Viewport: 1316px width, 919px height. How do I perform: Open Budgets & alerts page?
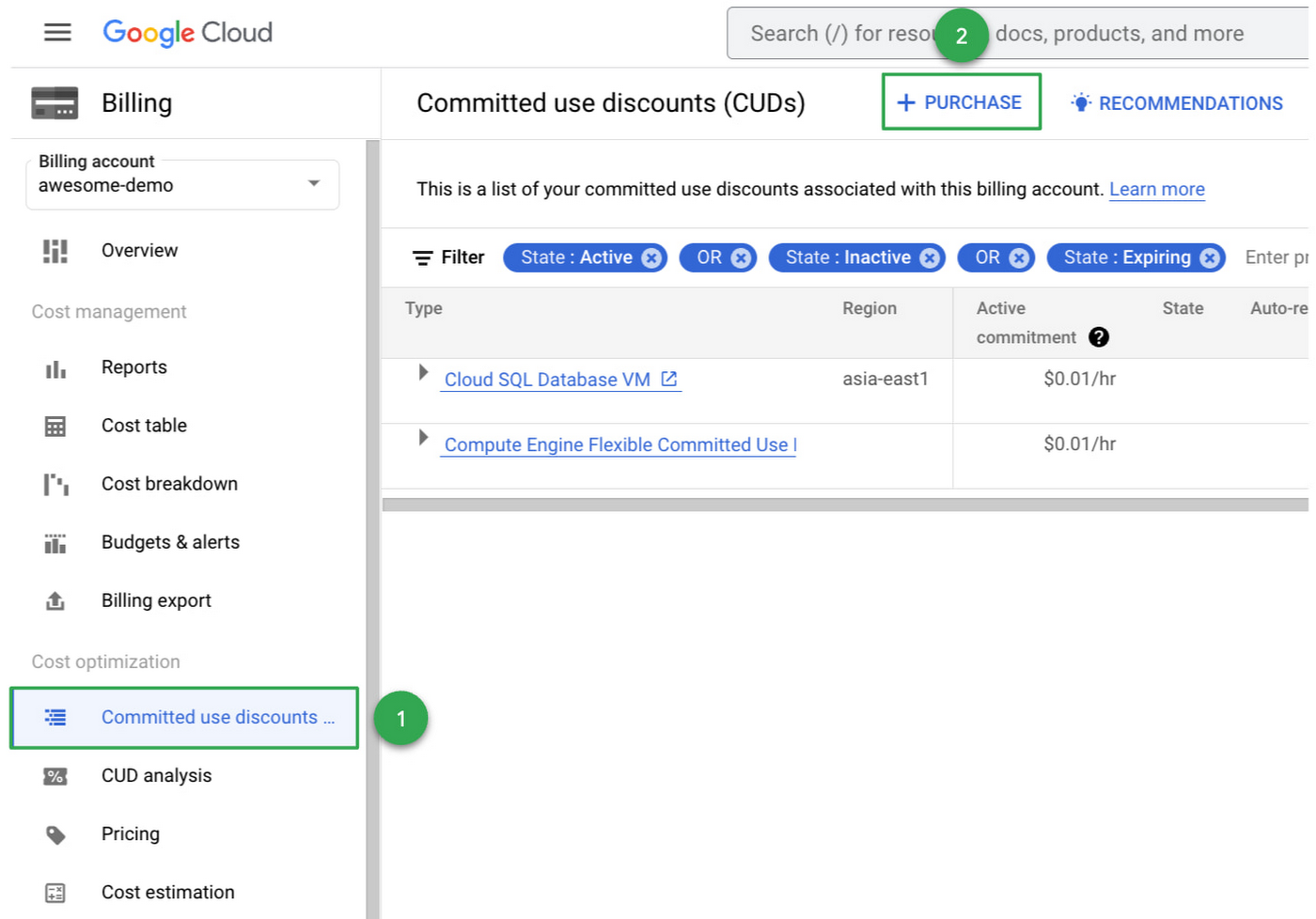point(170,542)
